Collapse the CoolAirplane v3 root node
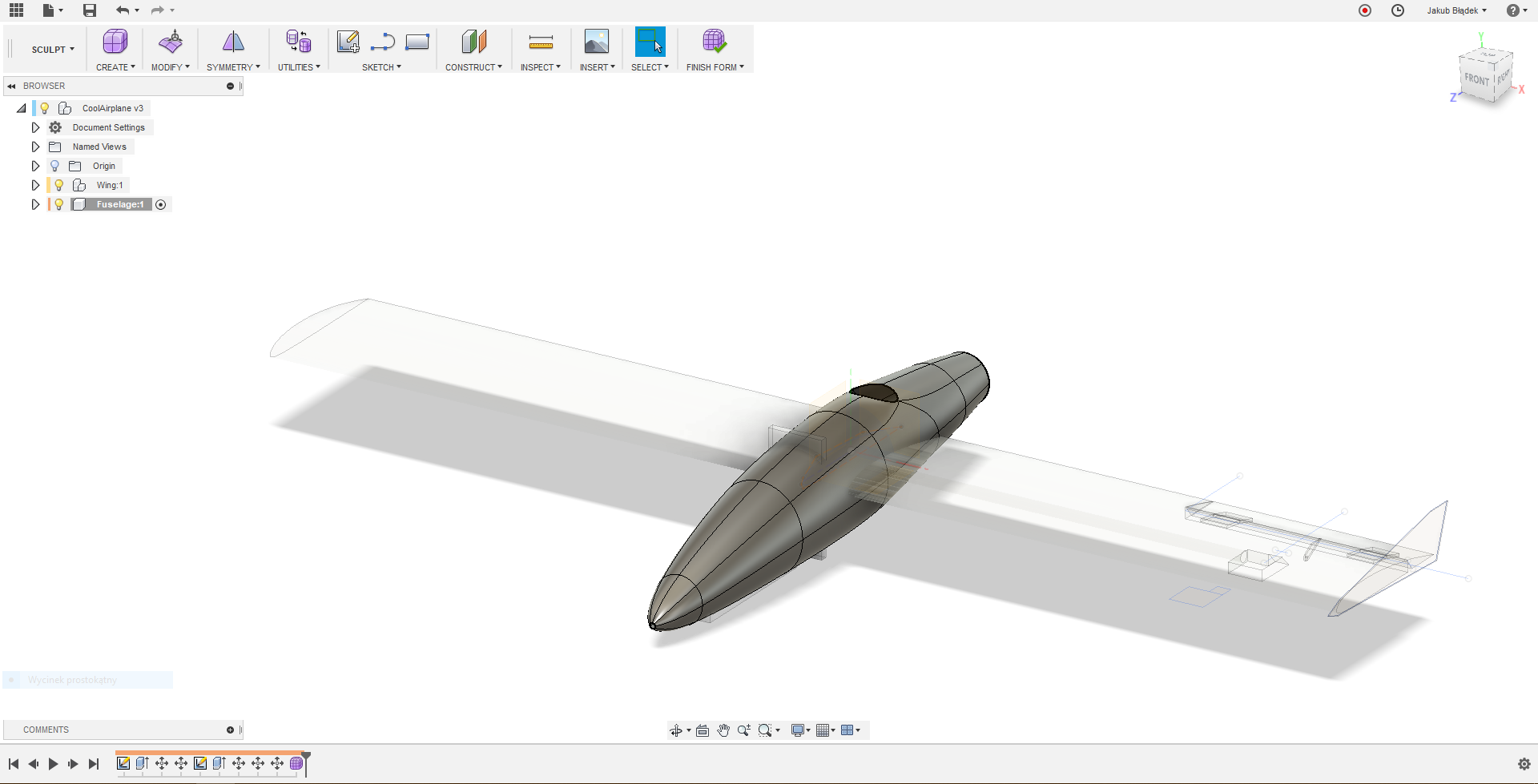Viewport: 1538px width, 784px height. coord(22,108)
